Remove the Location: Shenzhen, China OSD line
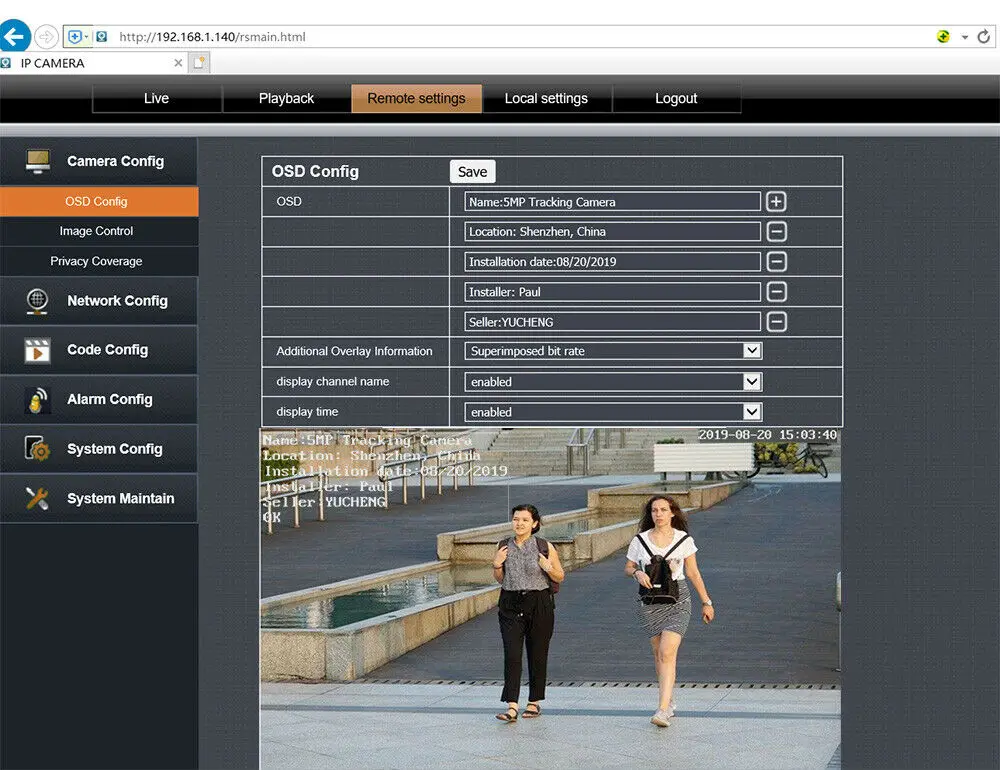 tap(776, 232)
